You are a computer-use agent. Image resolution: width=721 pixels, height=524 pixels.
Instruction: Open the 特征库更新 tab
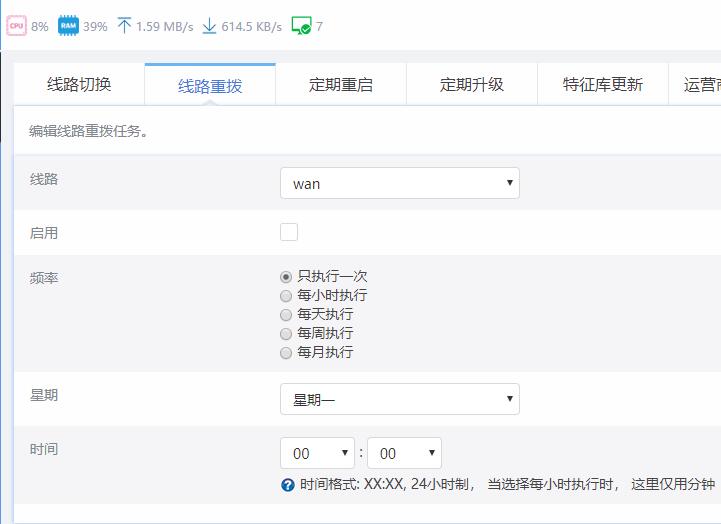pos(603,85)
